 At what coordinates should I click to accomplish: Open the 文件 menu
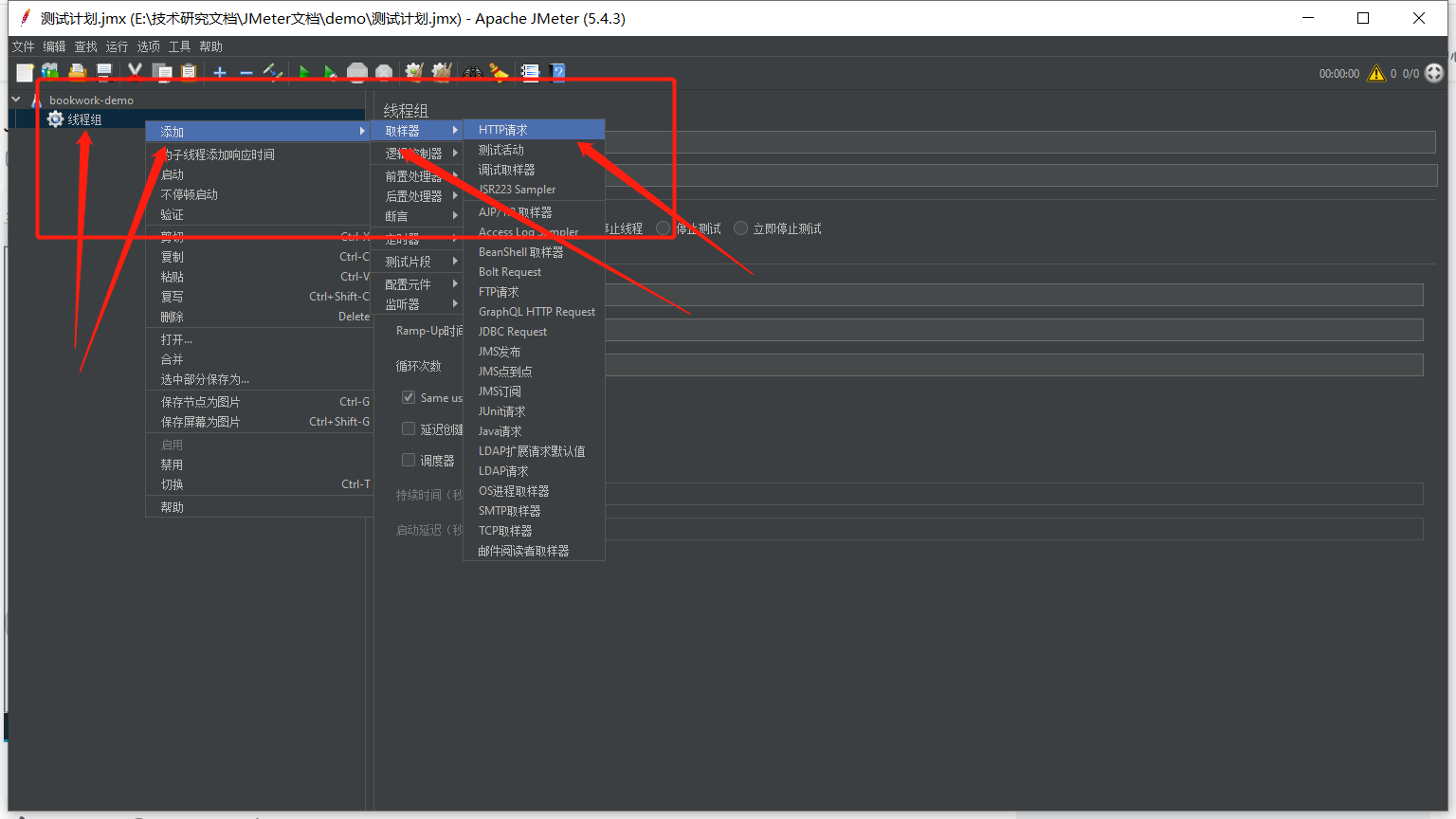coord(23,46)
